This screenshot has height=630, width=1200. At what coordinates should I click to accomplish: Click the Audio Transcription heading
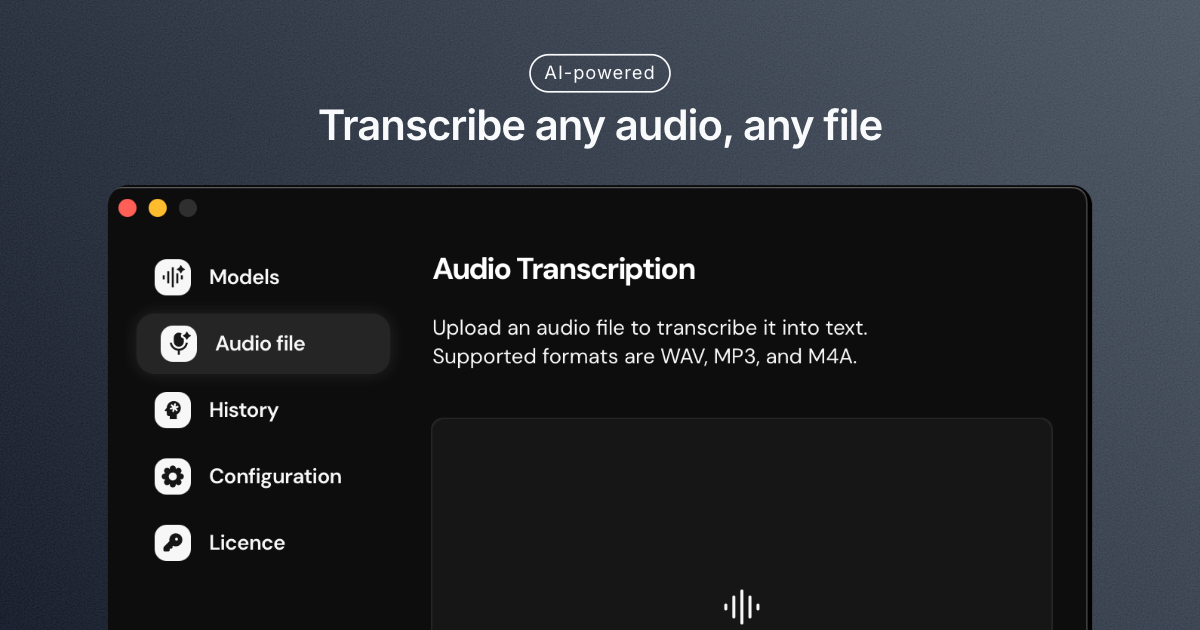coord(564,269)
